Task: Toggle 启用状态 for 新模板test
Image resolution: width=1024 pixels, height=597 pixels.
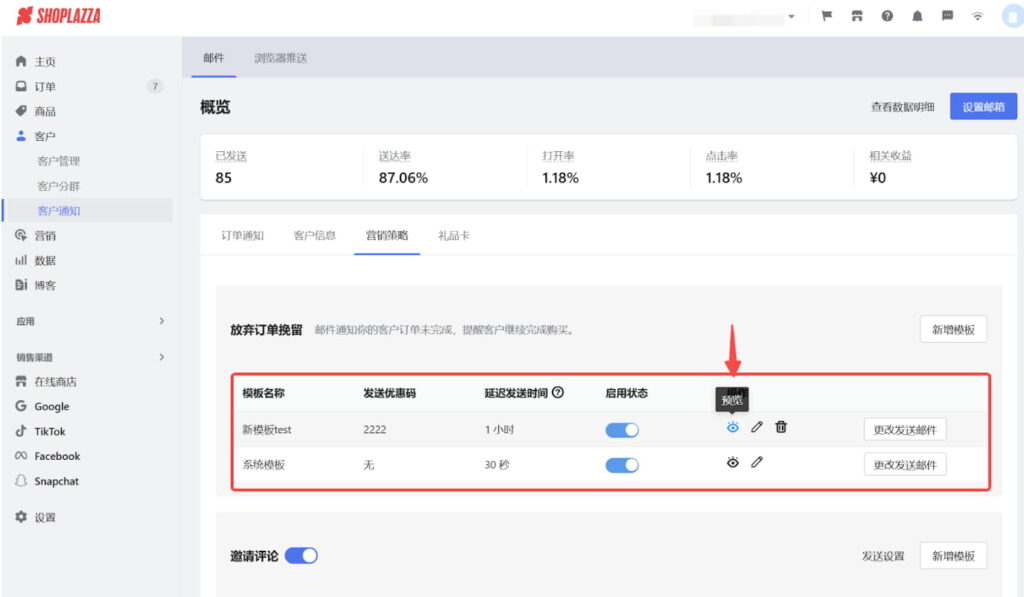Action: (x=622, y=430)
